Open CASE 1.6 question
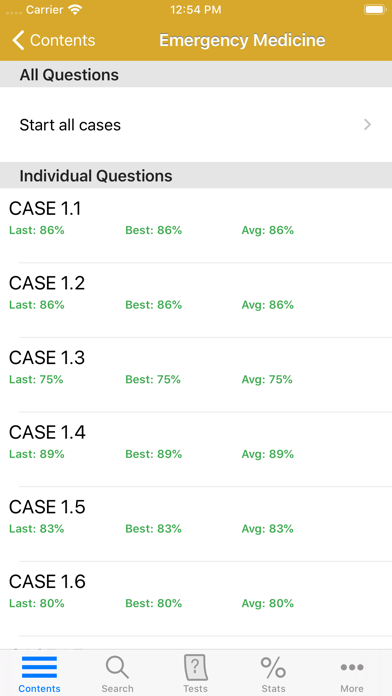Image resolution: width=392 pixels, height=696 pixels. (196, 598)
